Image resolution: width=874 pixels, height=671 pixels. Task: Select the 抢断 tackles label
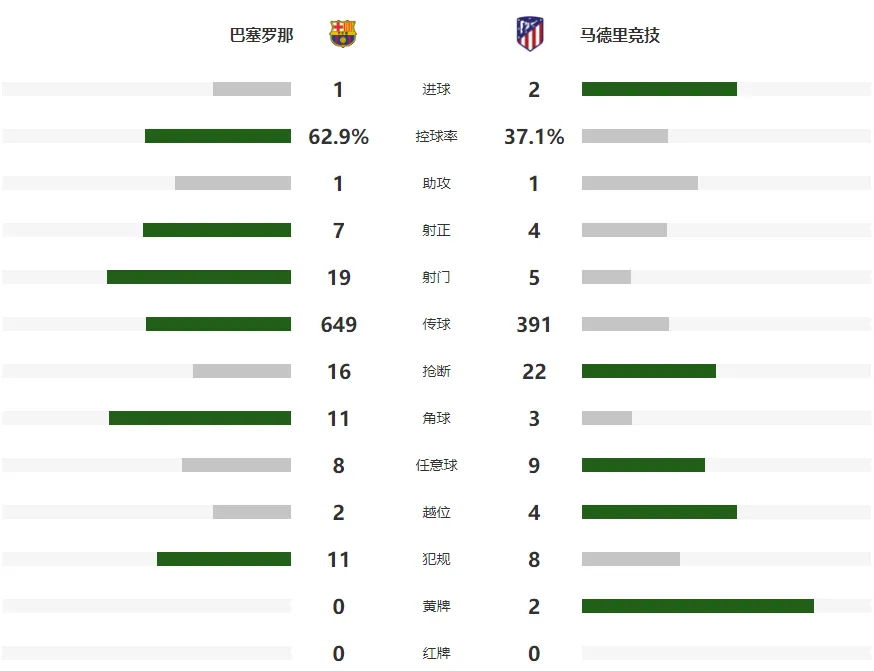pyautogui.click(x=436, y=371)
